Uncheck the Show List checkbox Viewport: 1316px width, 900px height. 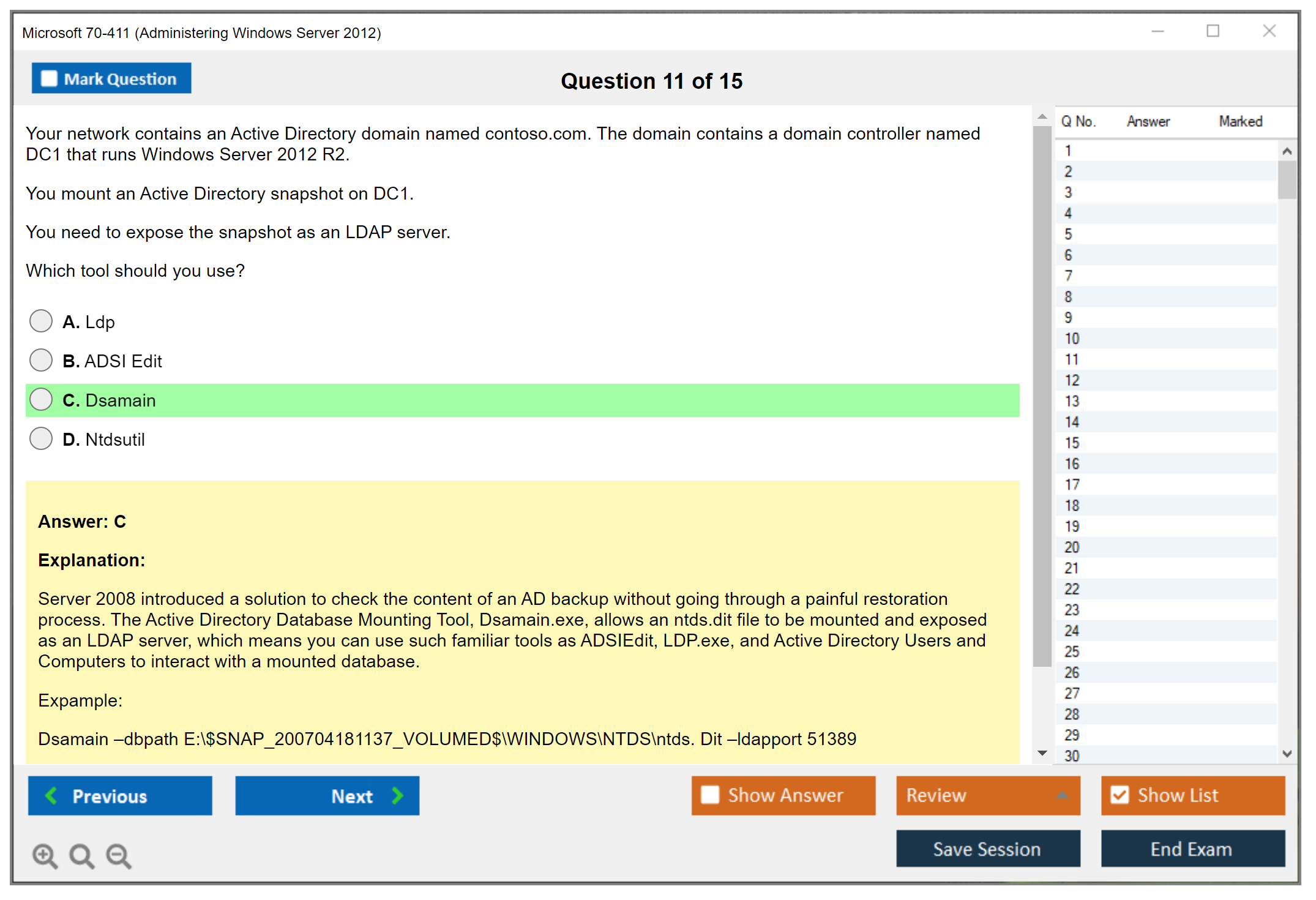(x=1120, y=795)
